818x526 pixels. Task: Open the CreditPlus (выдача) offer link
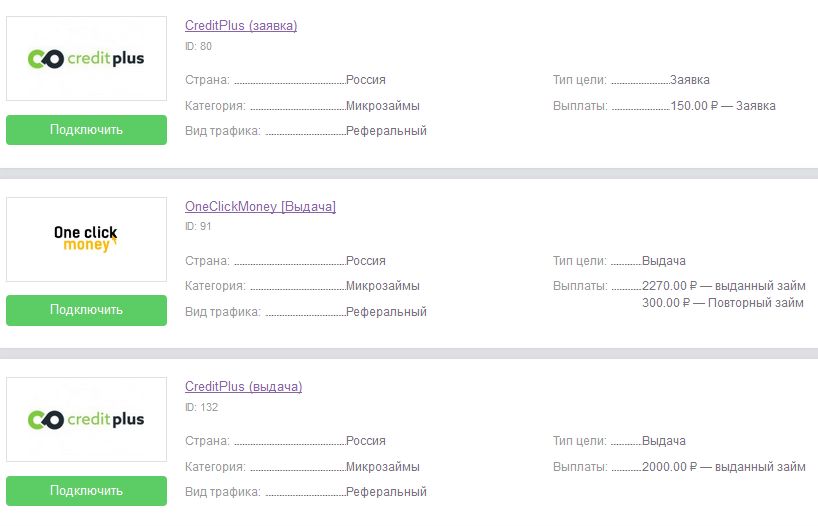click(x=244, y=387)
